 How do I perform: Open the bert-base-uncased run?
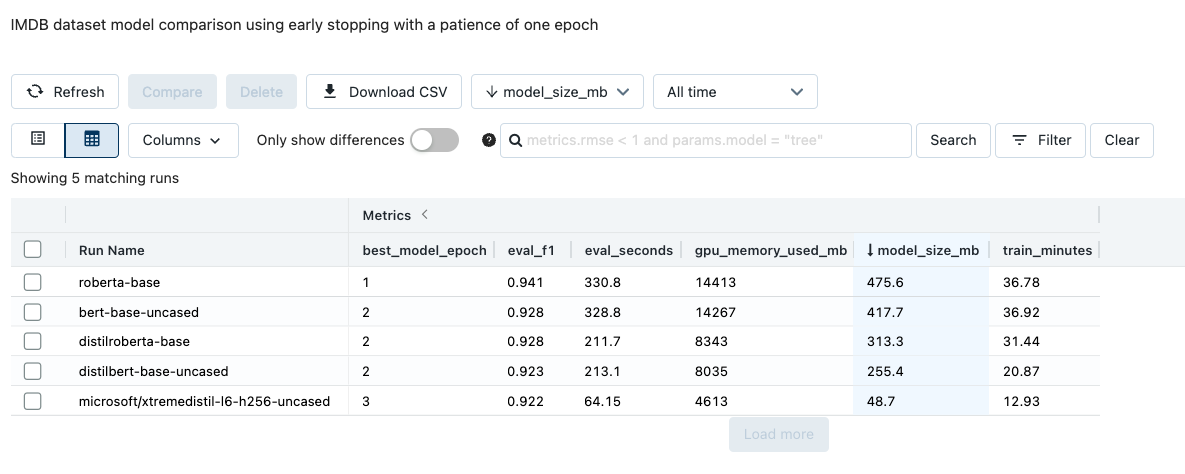138,311
